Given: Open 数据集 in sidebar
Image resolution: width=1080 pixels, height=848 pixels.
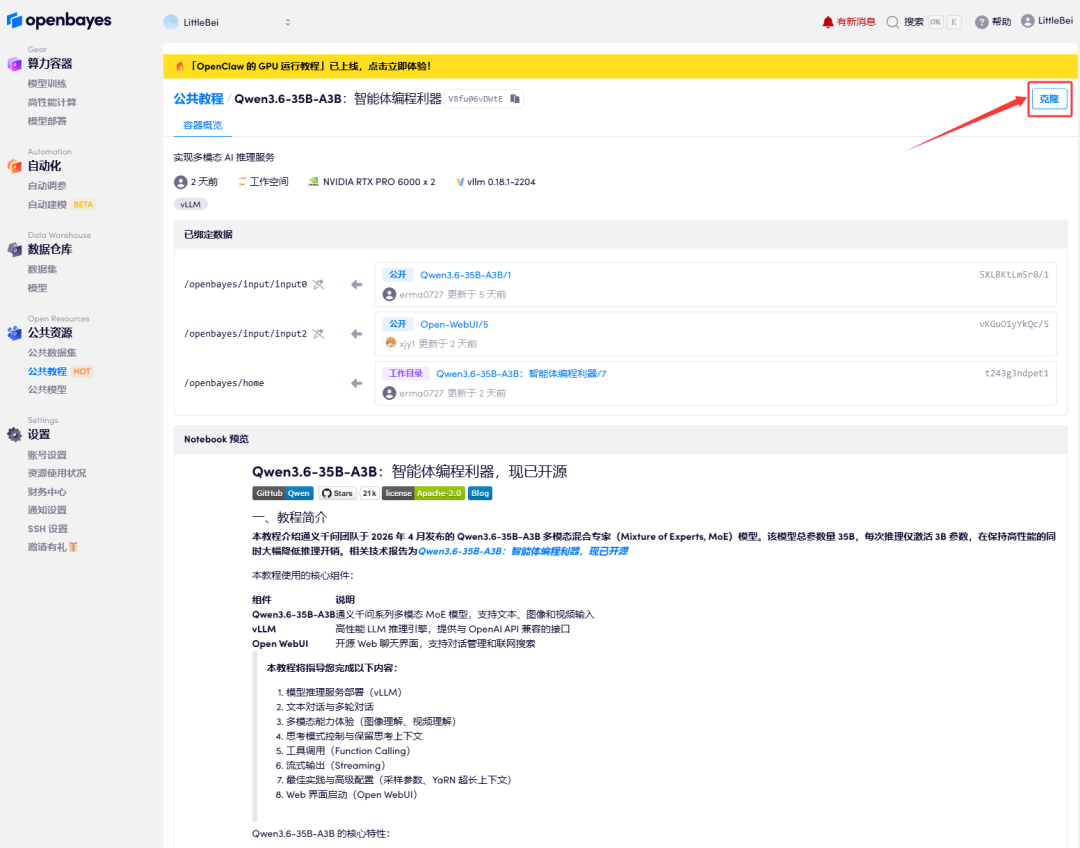Looking at the screenshot, I should pos(42,269).
